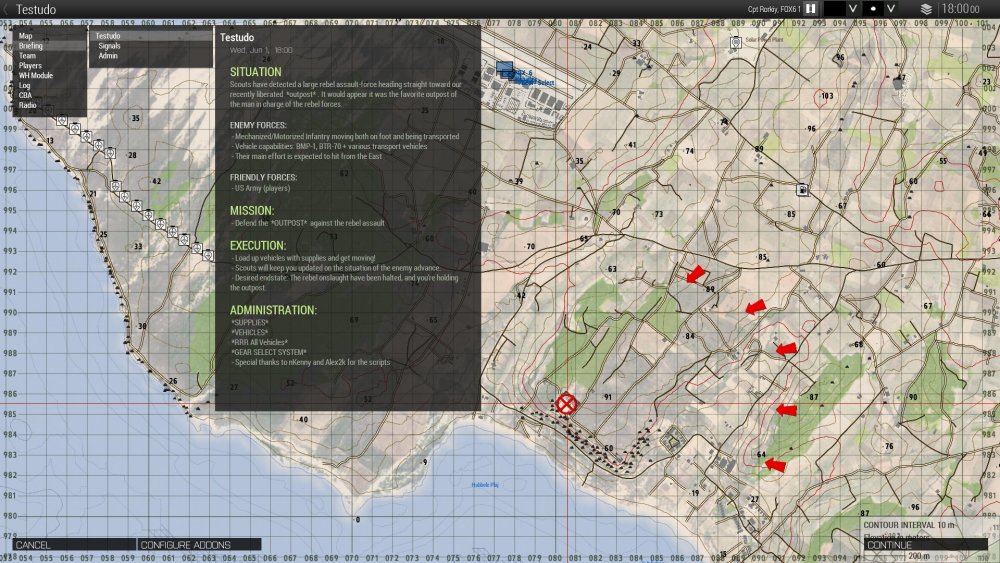Viewport: 1000px width, 563px height.
Task: Click the marker shape icon in top bar
Action: pos(873,9)
